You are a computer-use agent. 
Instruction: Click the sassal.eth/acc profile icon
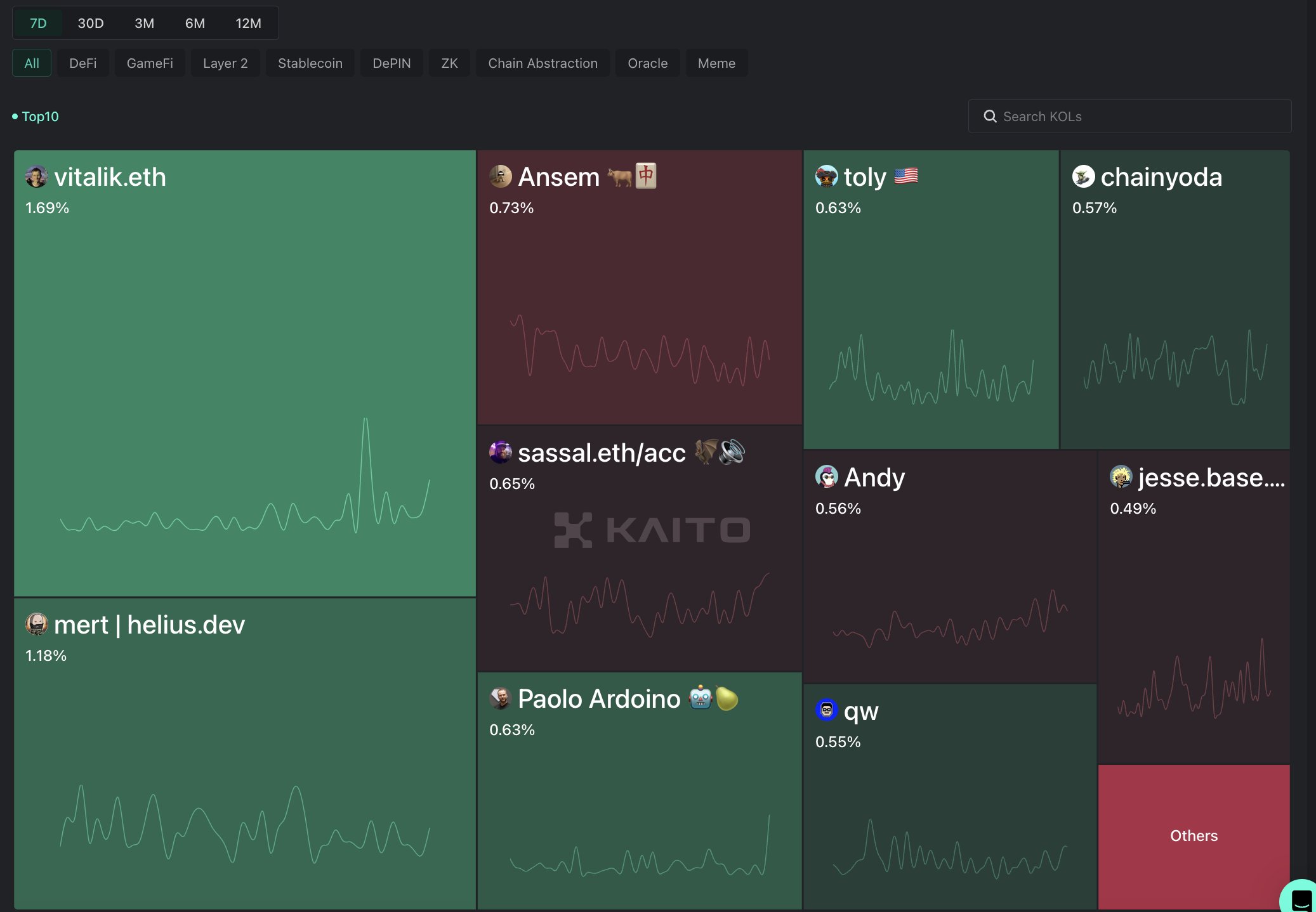[x=500, y=452]
